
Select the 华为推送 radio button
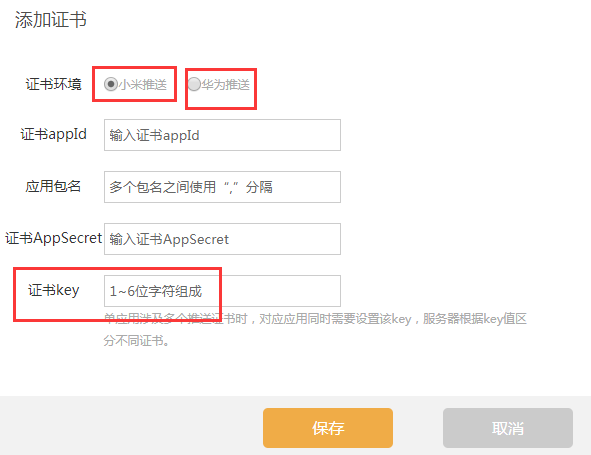[x=194, y=84]
